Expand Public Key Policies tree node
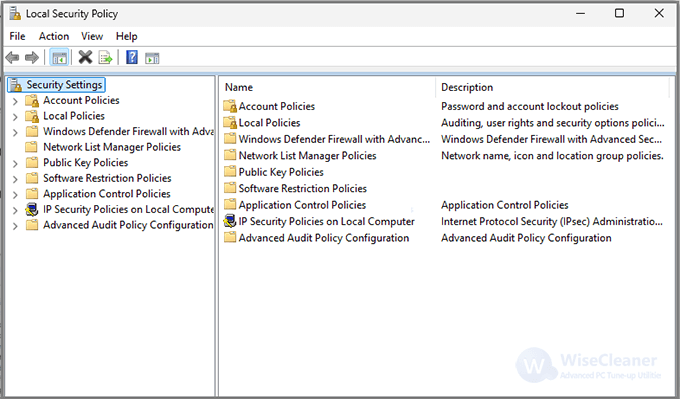Image resolution: width=680 pixels, height=399 pixels. [15, 164]
